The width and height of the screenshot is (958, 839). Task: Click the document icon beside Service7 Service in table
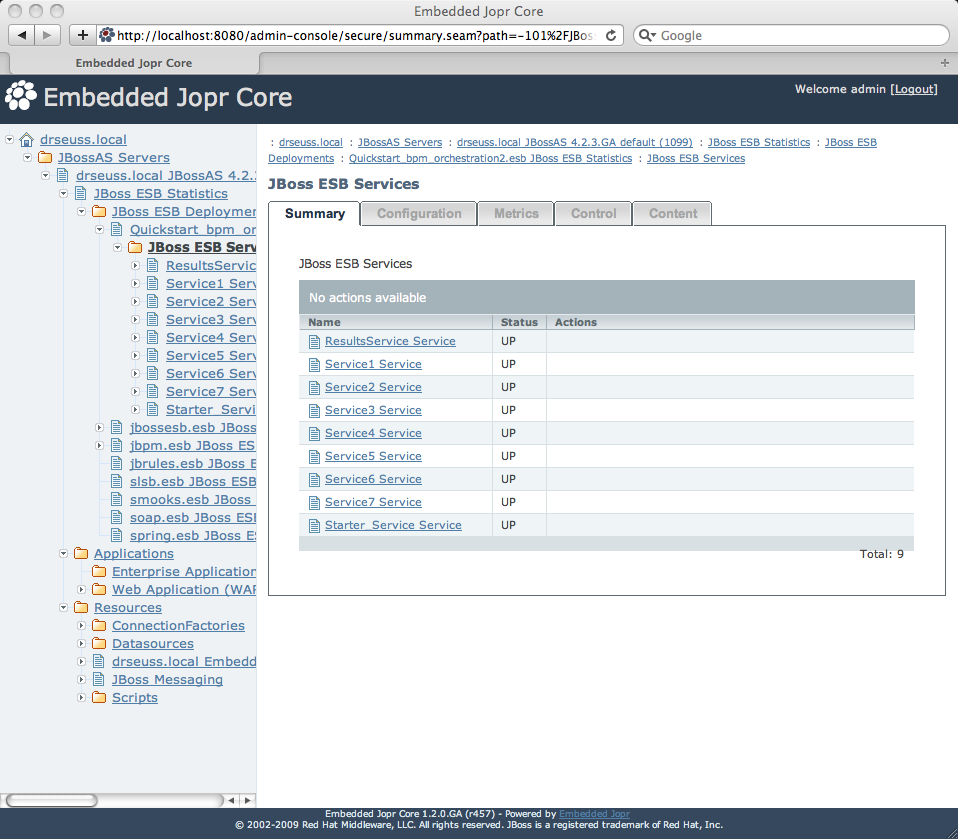point(314,503)
